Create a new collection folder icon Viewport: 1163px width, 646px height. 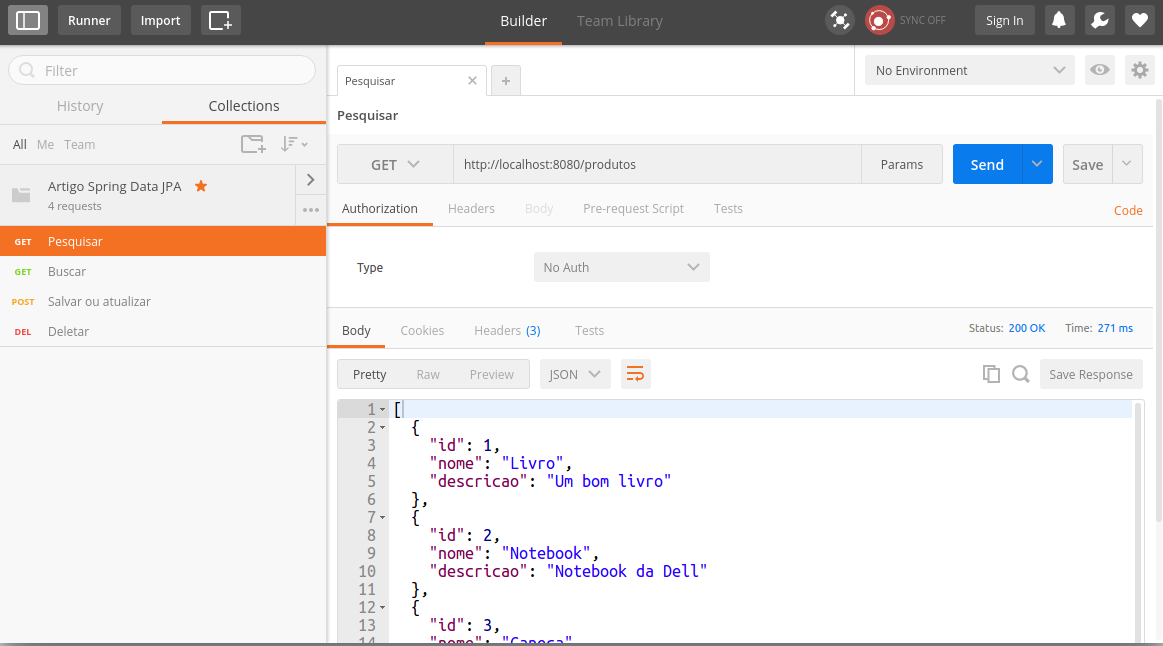pos(253,144)
